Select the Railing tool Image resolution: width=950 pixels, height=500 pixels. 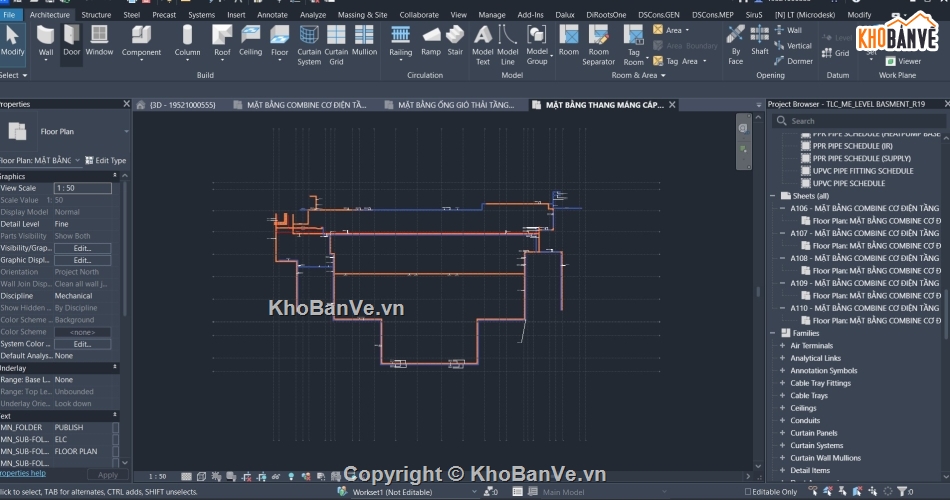coord(400,42)
